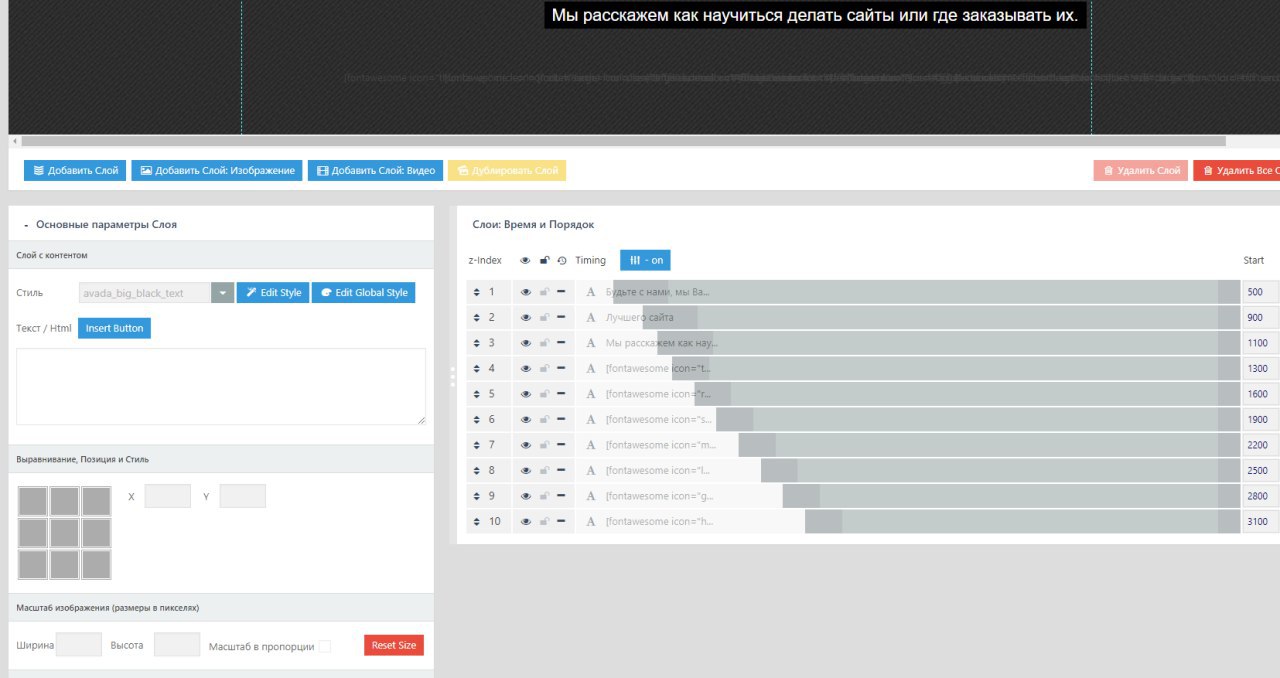
Task: Select center cell of alignment grid
Action: click(x=65, y=533)
